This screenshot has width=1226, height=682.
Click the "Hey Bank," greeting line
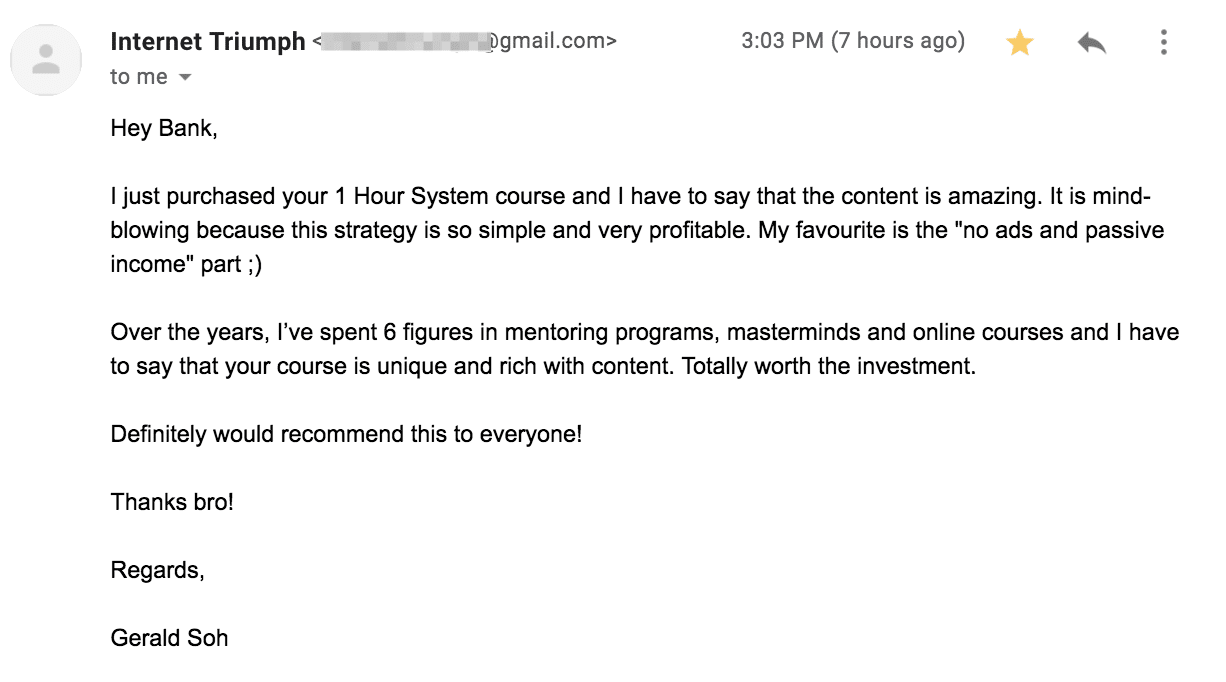click(x=163, y=129)
